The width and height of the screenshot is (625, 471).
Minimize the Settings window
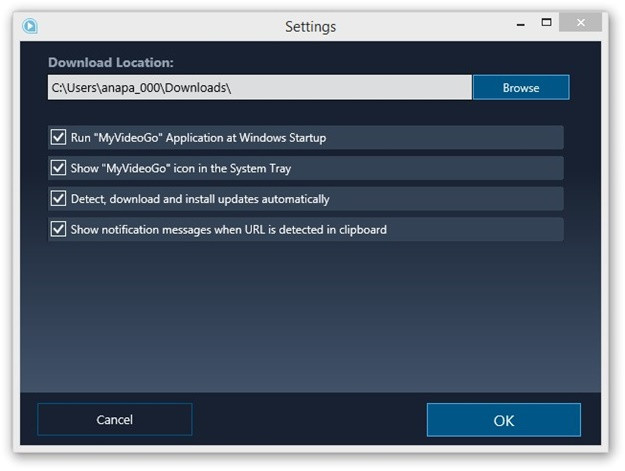point(521,25)
